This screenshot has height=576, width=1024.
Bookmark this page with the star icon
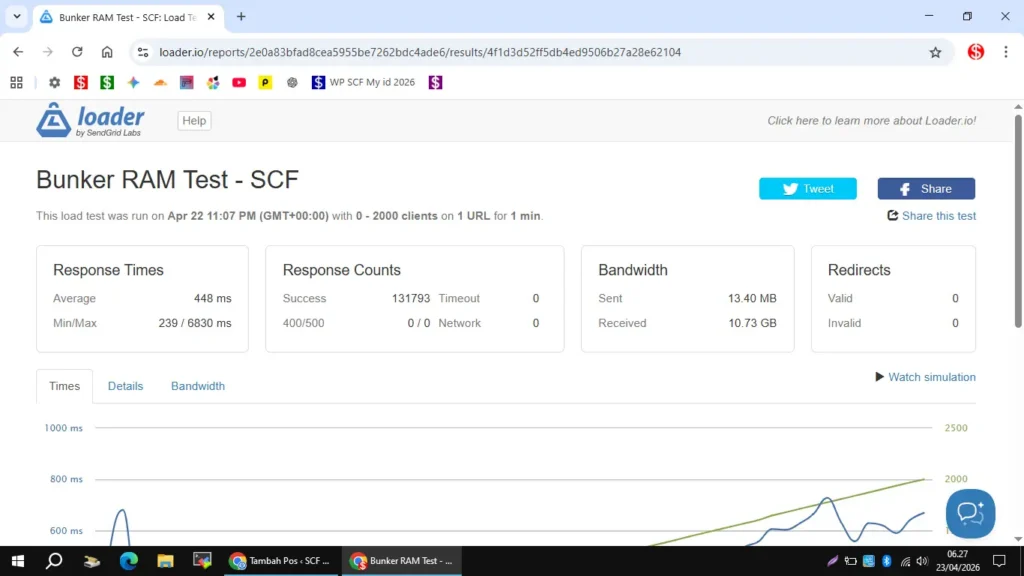(x=935, y=52)
